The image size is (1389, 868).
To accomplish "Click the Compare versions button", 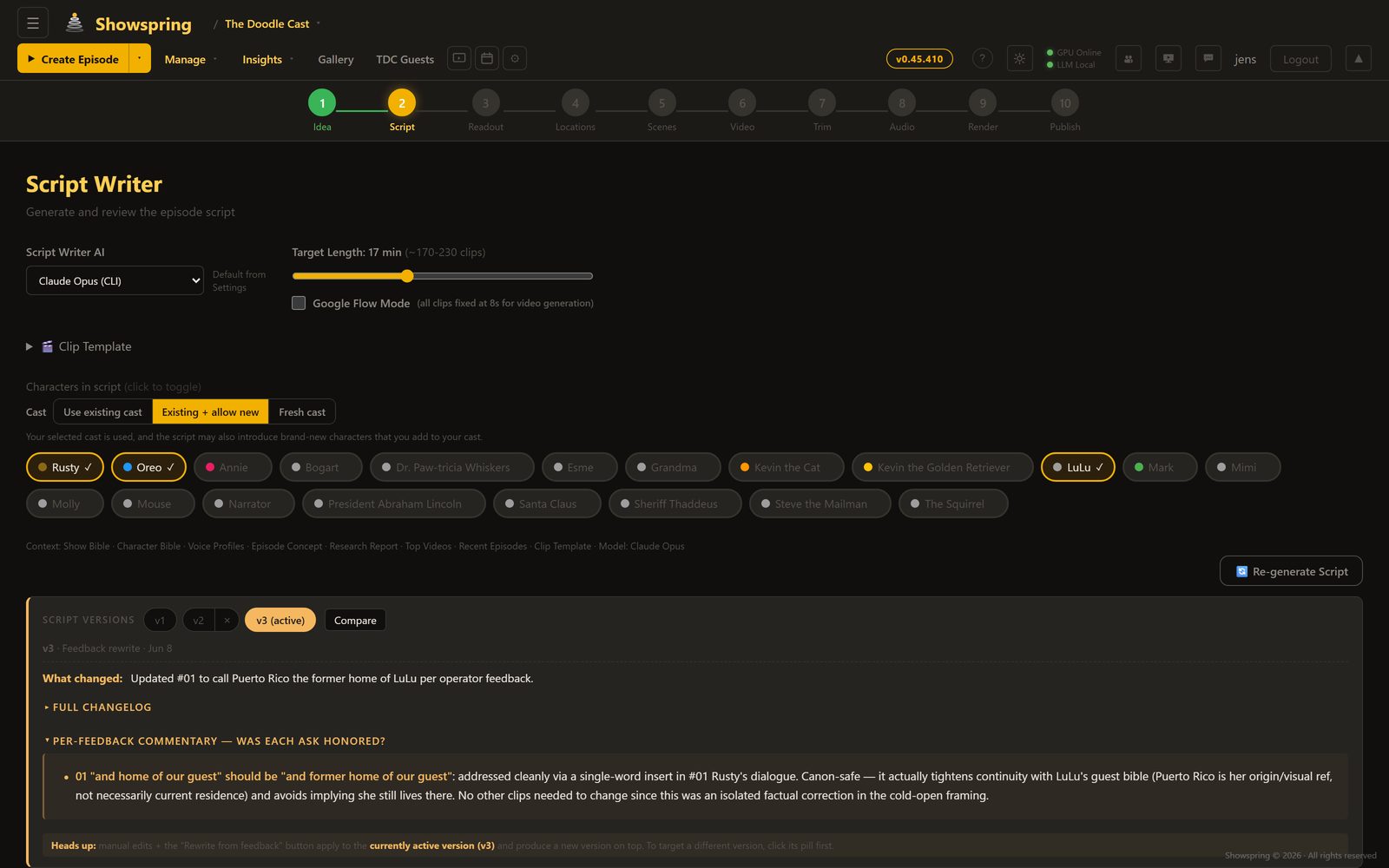I will [x=355, y=620].
